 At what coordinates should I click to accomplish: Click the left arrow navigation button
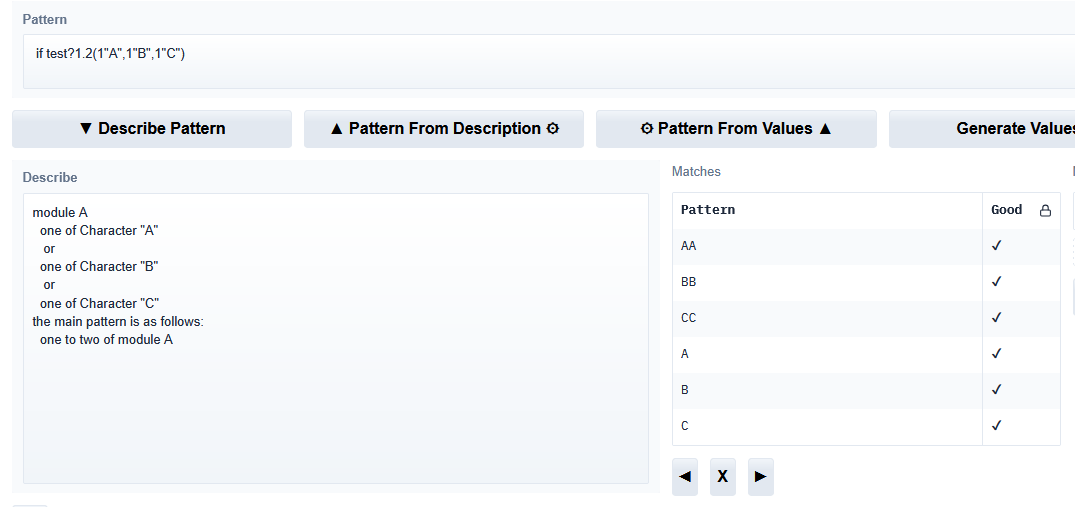click(685, 477)
